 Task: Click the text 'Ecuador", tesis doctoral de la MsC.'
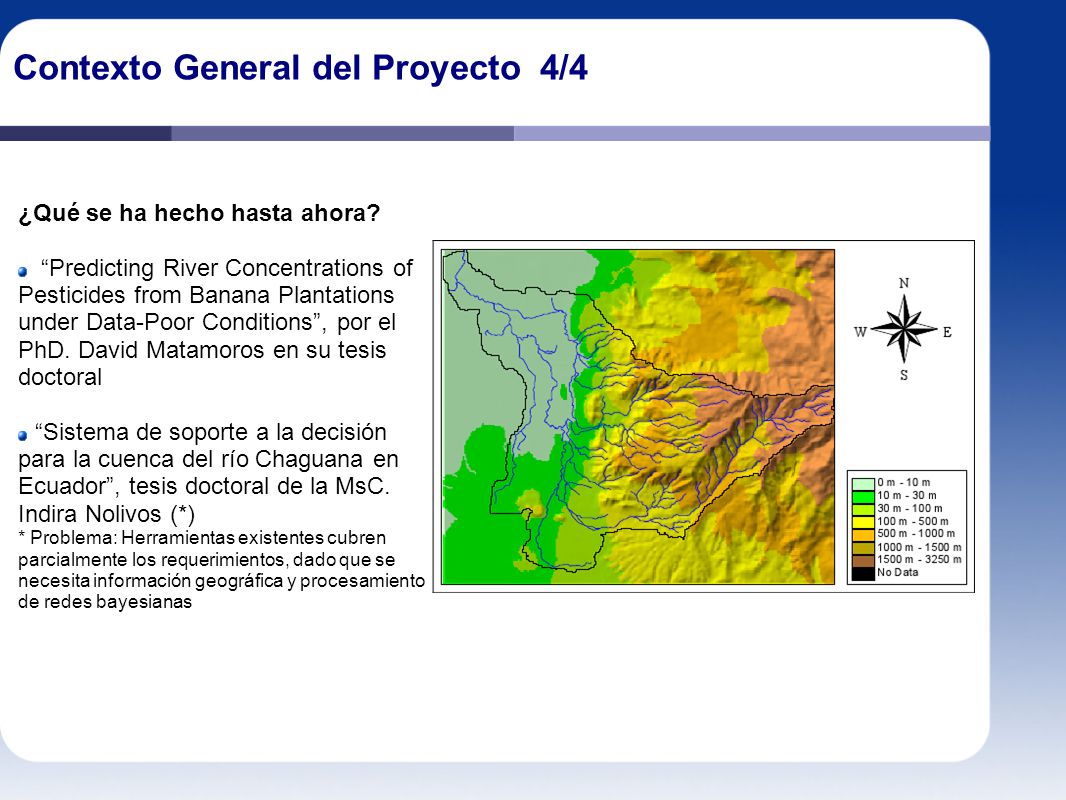tap(204, 487)
